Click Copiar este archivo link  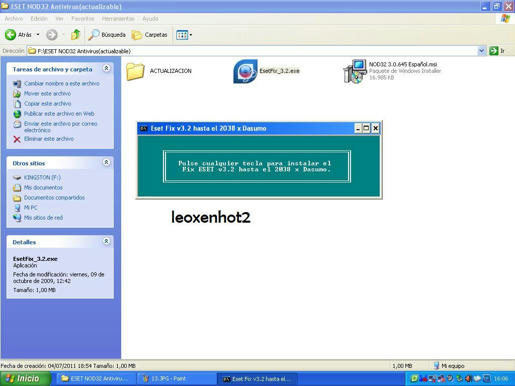(x=48, y=104)
